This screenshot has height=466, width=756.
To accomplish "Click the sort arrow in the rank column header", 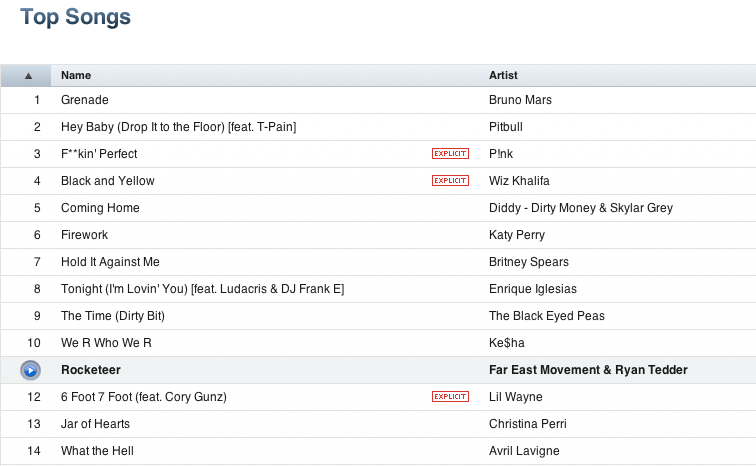I will pyautogui.click(x=28, y=76).
